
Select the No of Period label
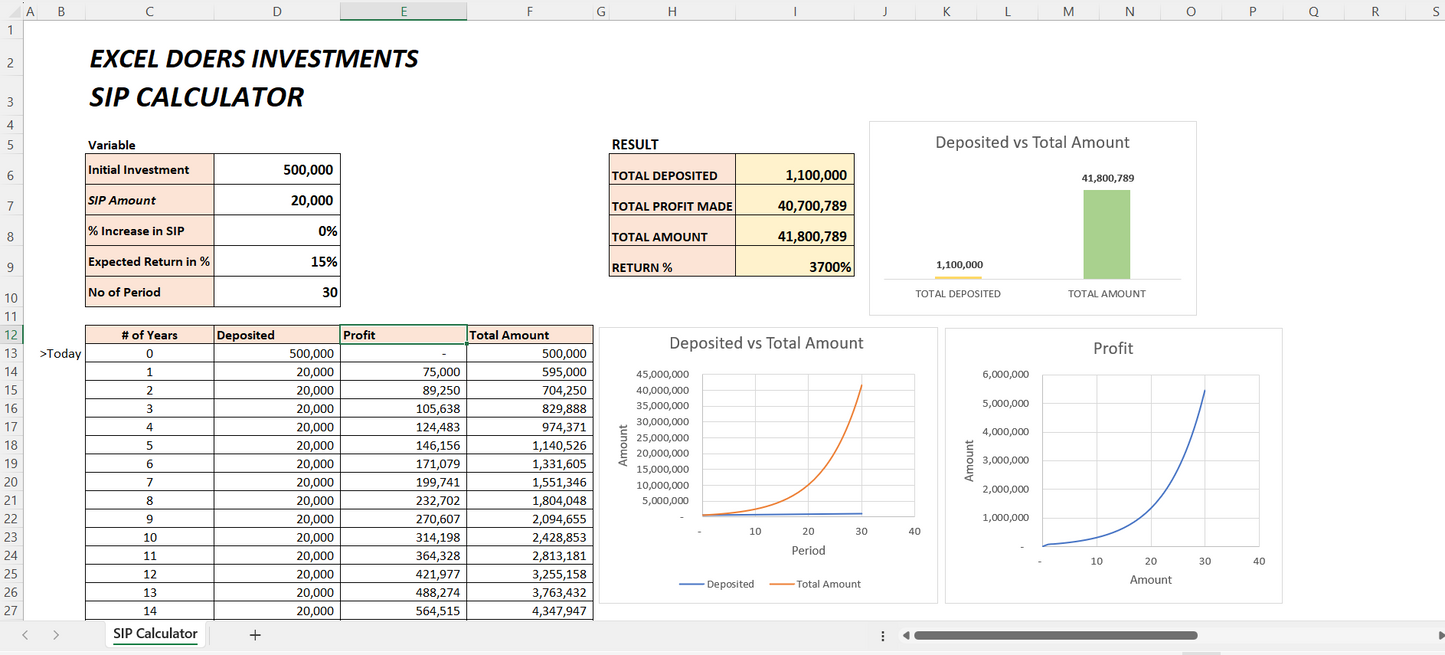pyautogui.click(x=150, y=292)
